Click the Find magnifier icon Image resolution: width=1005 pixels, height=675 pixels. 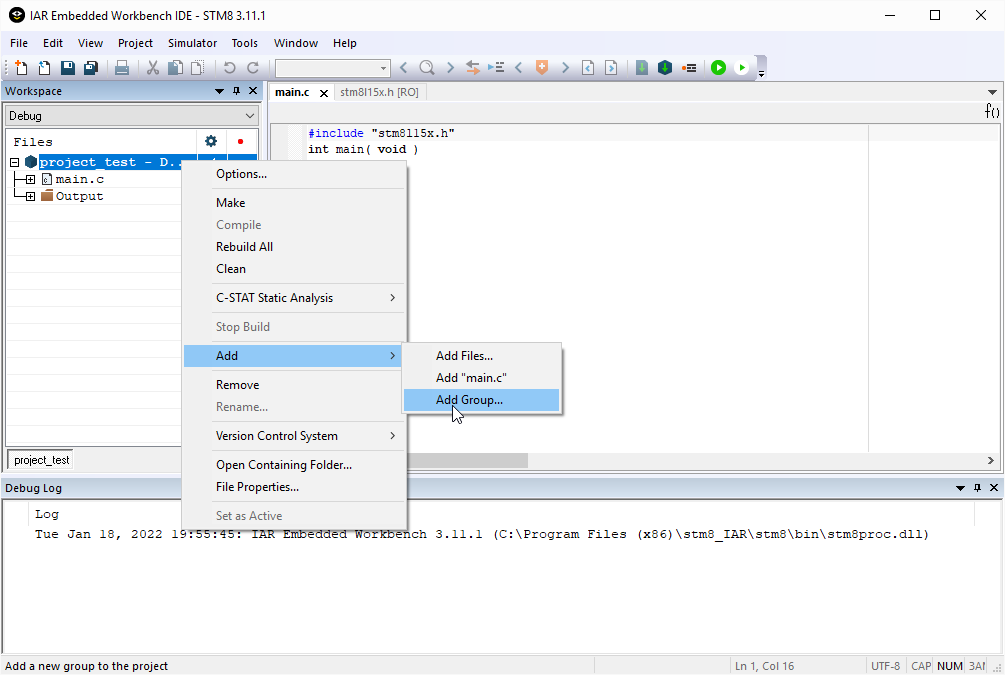(427, 67)
